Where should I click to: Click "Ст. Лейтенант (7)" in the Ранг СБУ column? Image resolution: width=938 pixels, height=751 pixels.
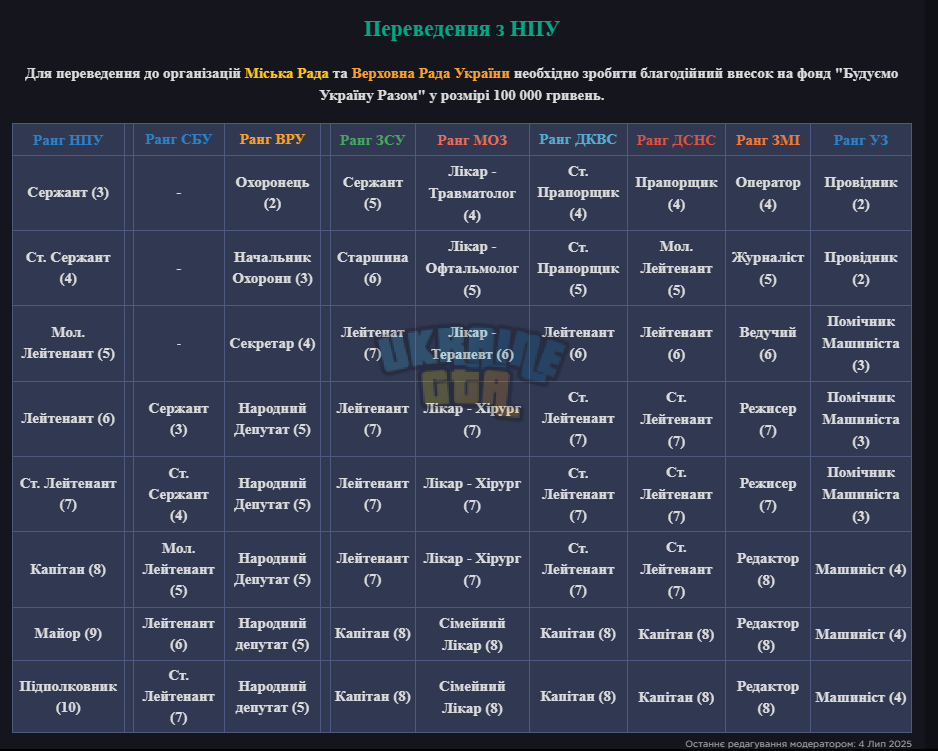point(178,697)
